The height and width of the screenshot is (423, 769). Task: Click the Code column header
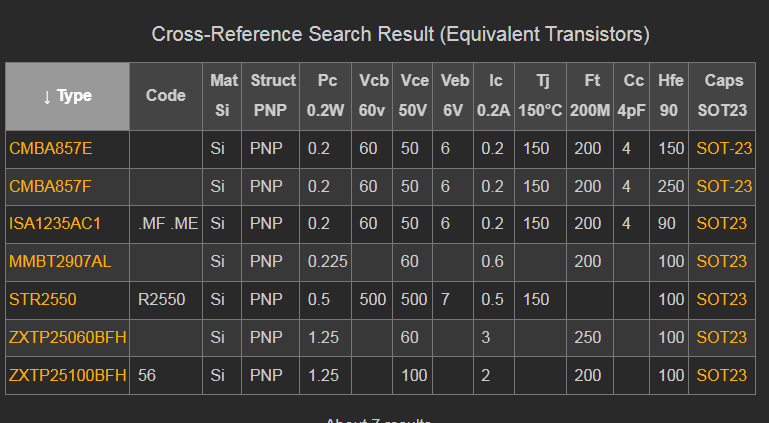click(x=166, y=96)
